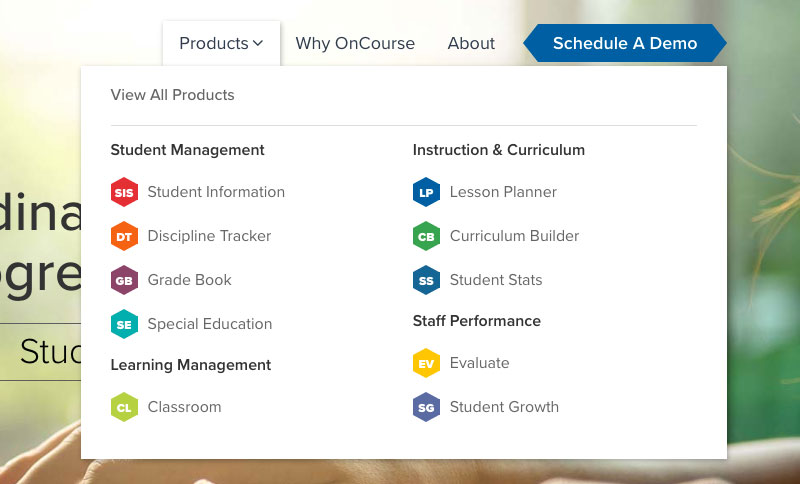The width and height of the screenshot is (800, 484).
Task: Click the green CB hexagon icon
Action: tap(426, 236)
